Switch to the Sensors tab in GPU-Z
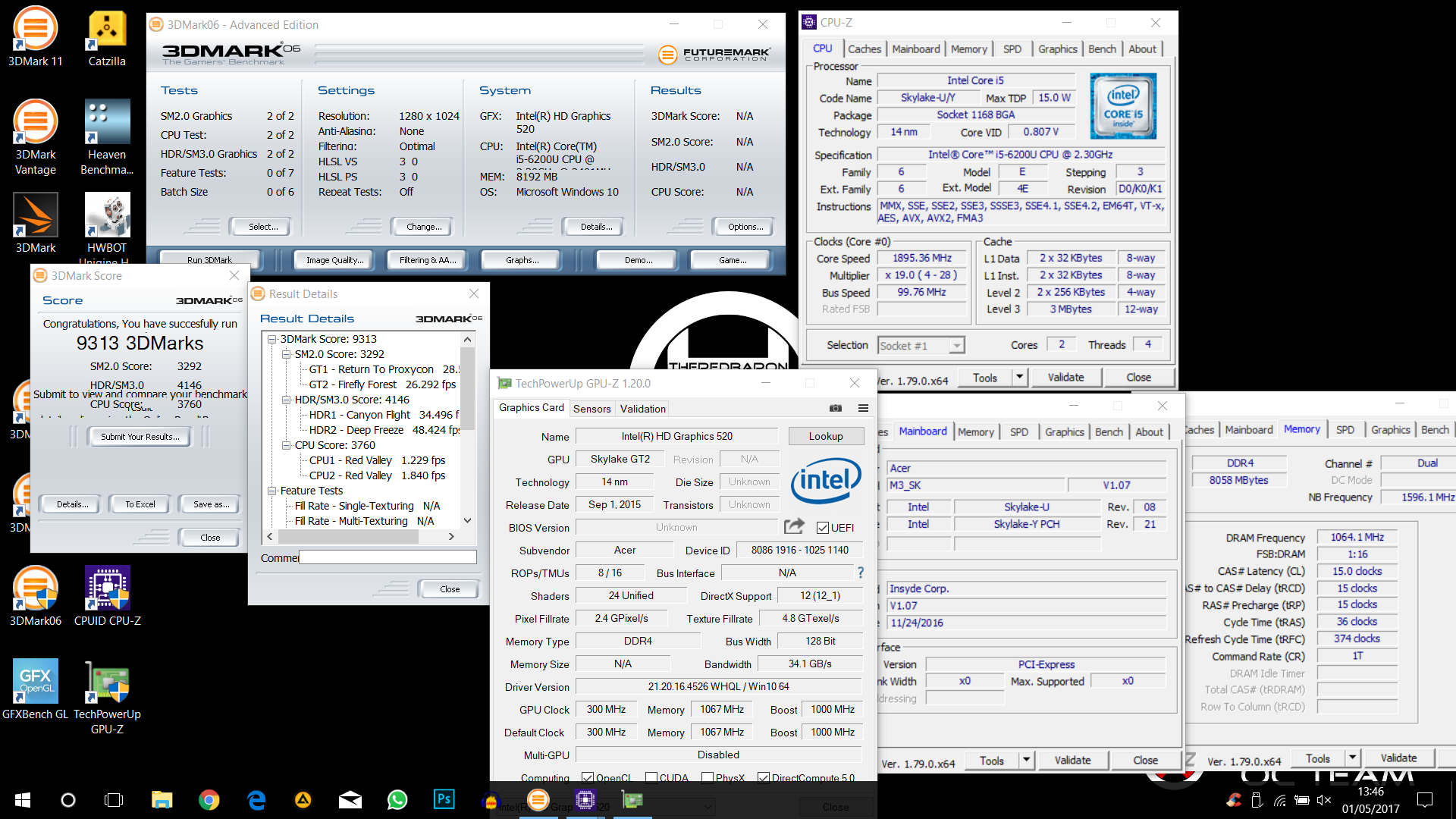1456x819 pixels. click(591, 408)
